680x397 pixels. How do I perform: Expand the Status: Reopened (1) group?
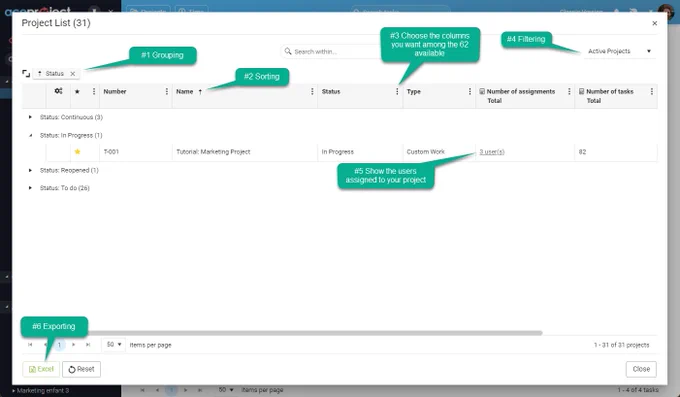coord(30,171)
